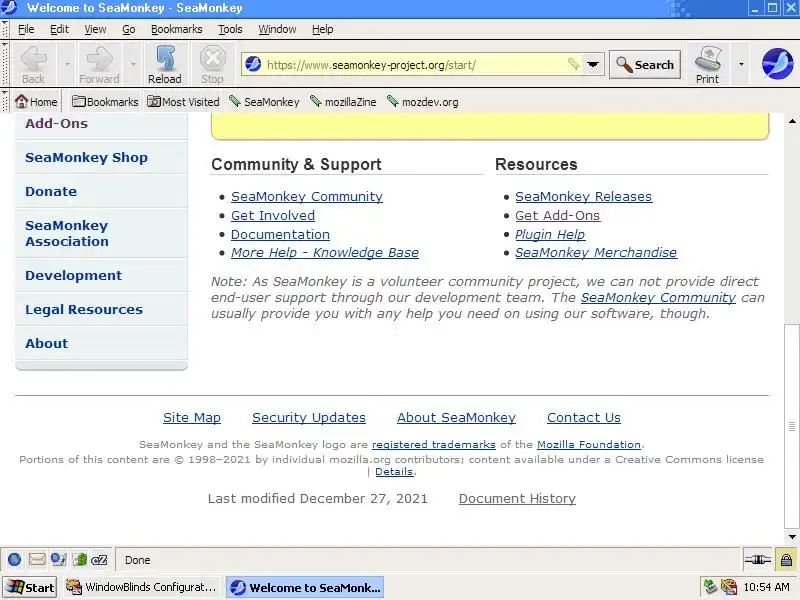Open the File menu
This screenshot has height=600, width=800.
(26, 29)
